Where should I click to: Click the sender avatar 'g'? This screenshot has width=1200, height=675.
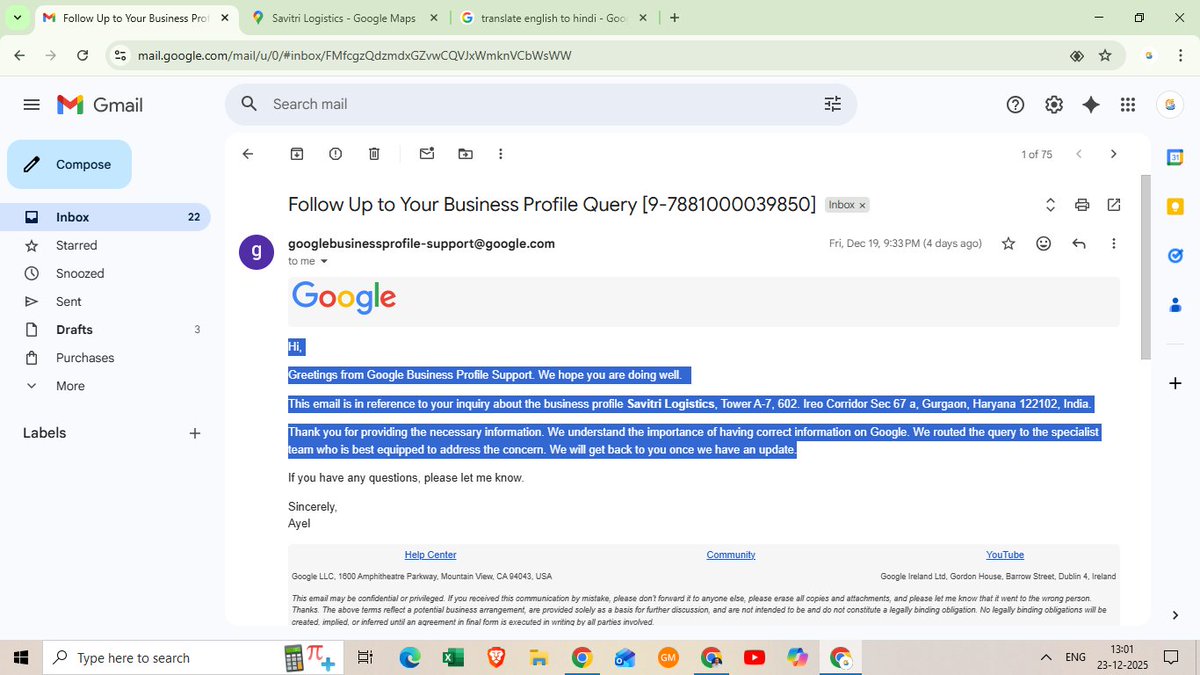click(257, 251)
